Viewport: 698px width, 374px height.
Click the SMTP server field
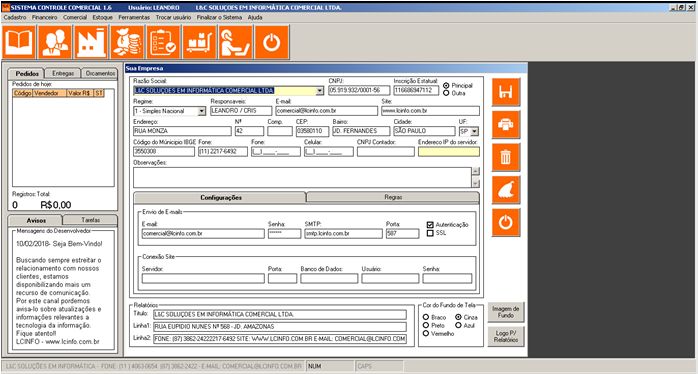pyautogui.click(x=343, y=233)
